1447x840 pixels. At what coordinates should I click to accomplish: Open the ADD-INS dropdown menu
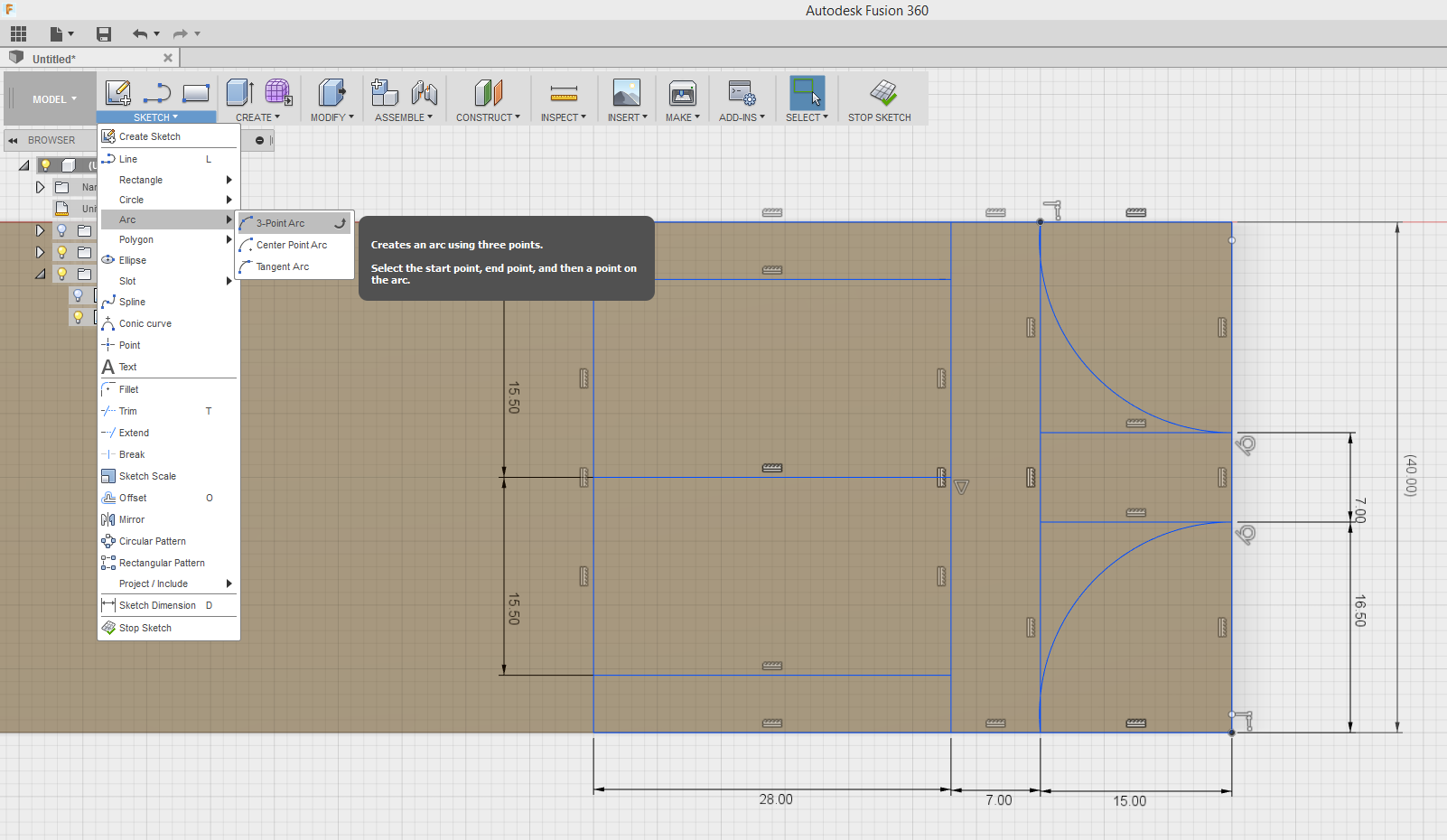(x=742, y=117)
